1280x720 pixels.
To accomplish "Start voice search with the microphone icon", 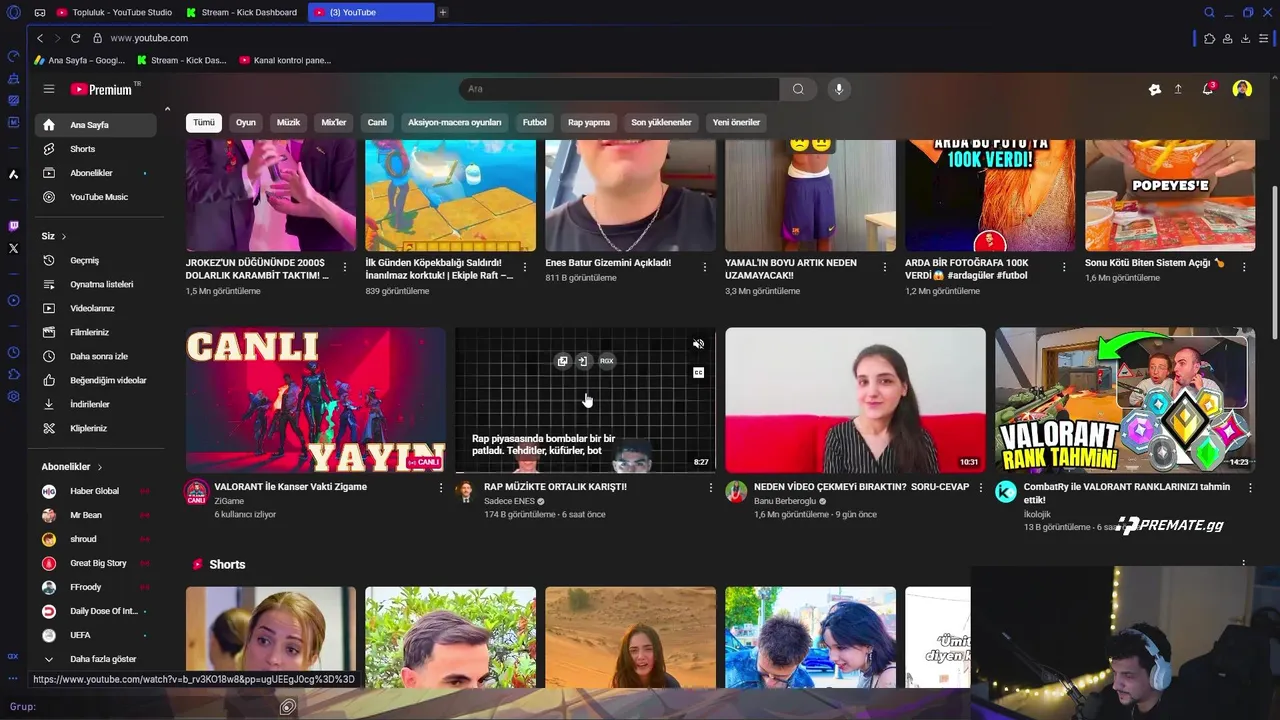I will pyautogui.click(x=839, y=89).
